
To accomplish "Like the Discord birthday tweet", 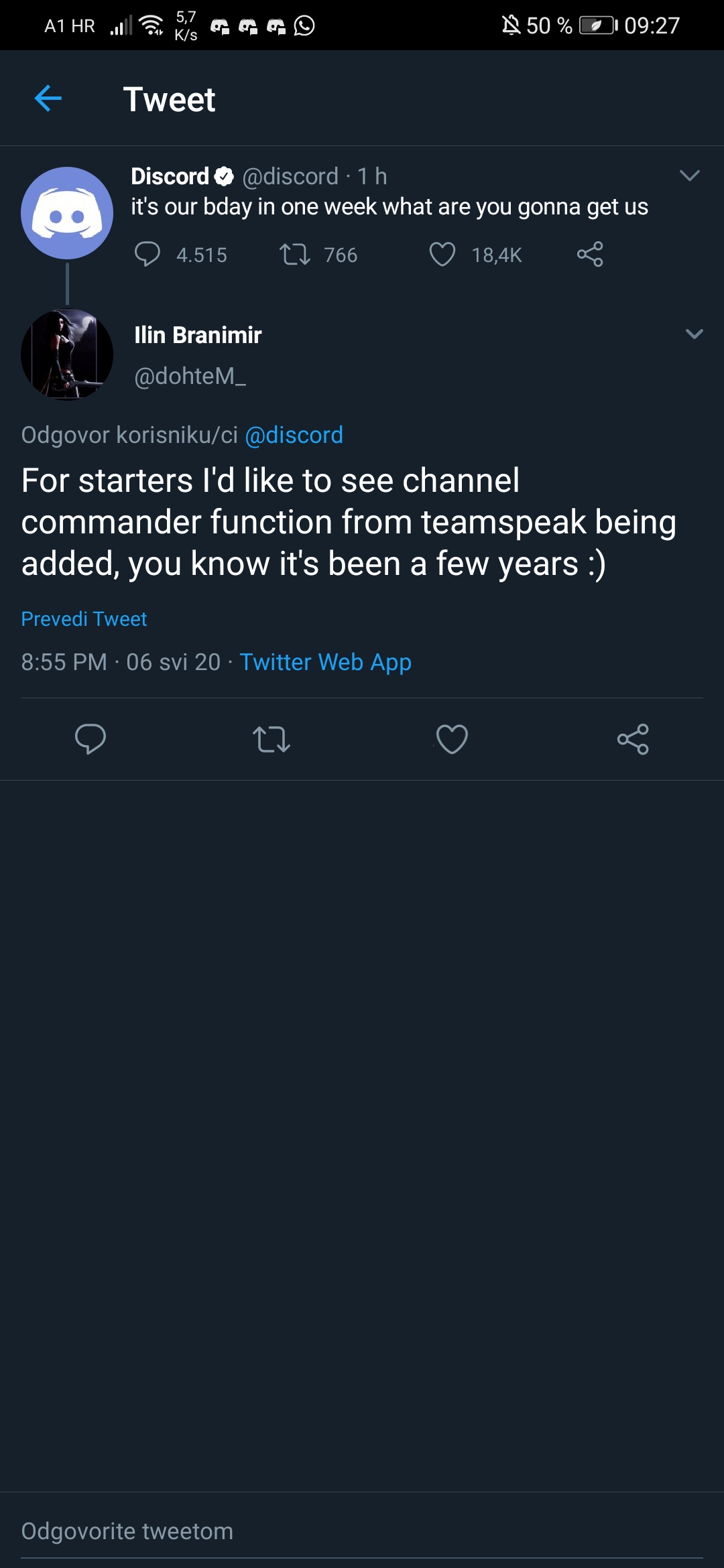I will tap(442, 255).
